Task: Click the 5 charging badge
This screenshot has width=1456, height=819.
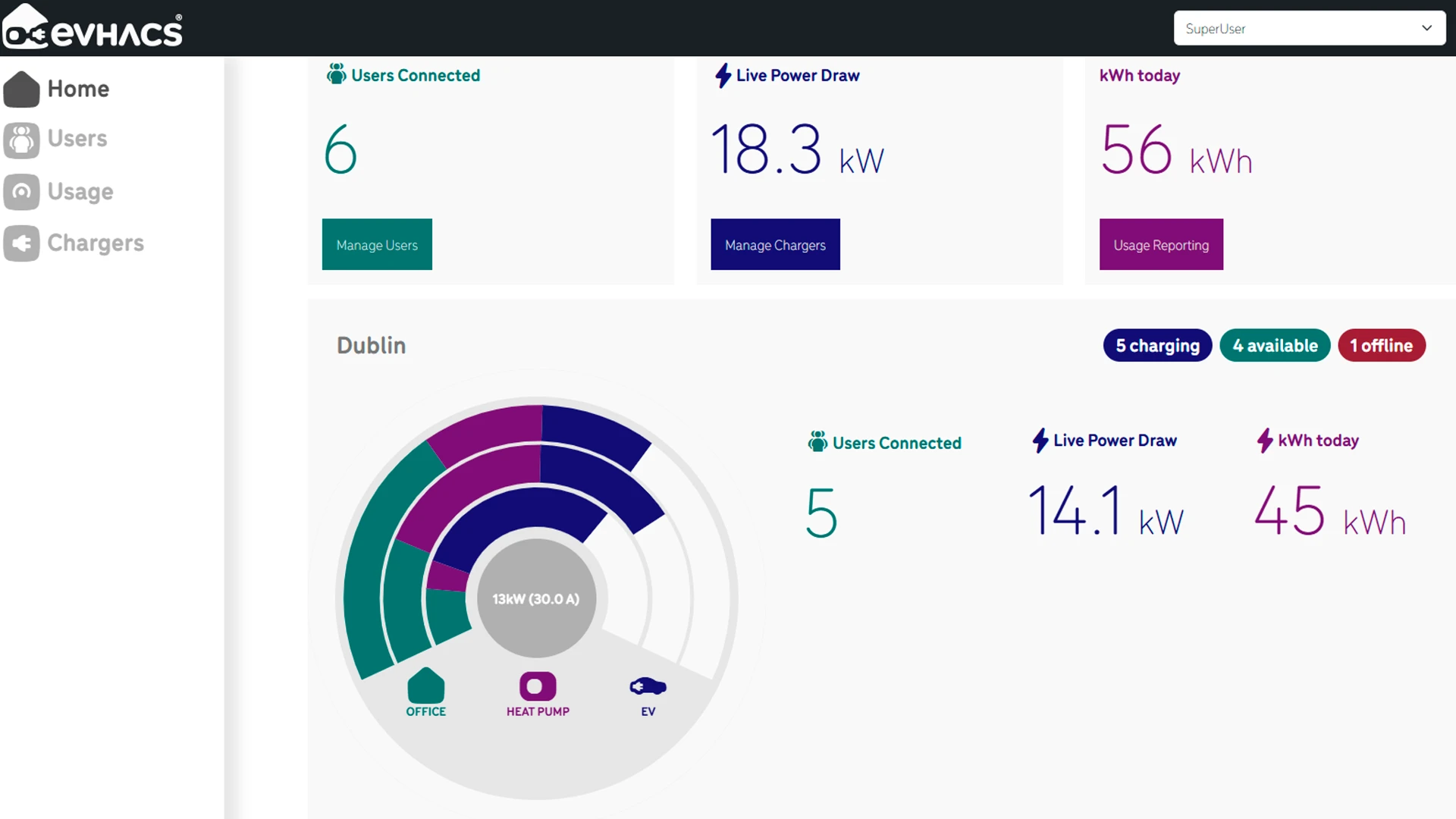Action: (x=1157, y=346)
